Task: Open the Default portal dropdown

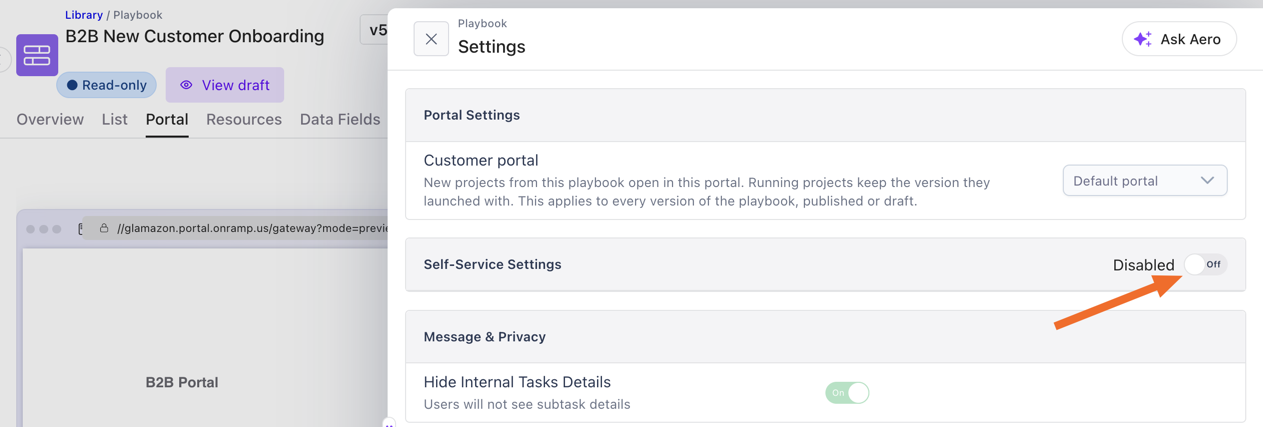Action: 1145,181
